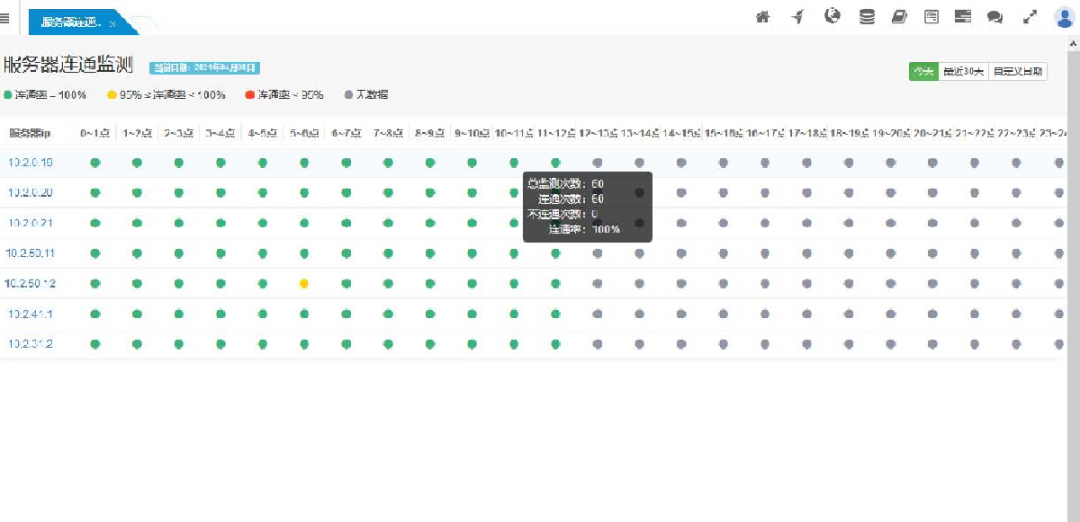Click the database stack icon

pyautogui.click(x=866, y=17)
